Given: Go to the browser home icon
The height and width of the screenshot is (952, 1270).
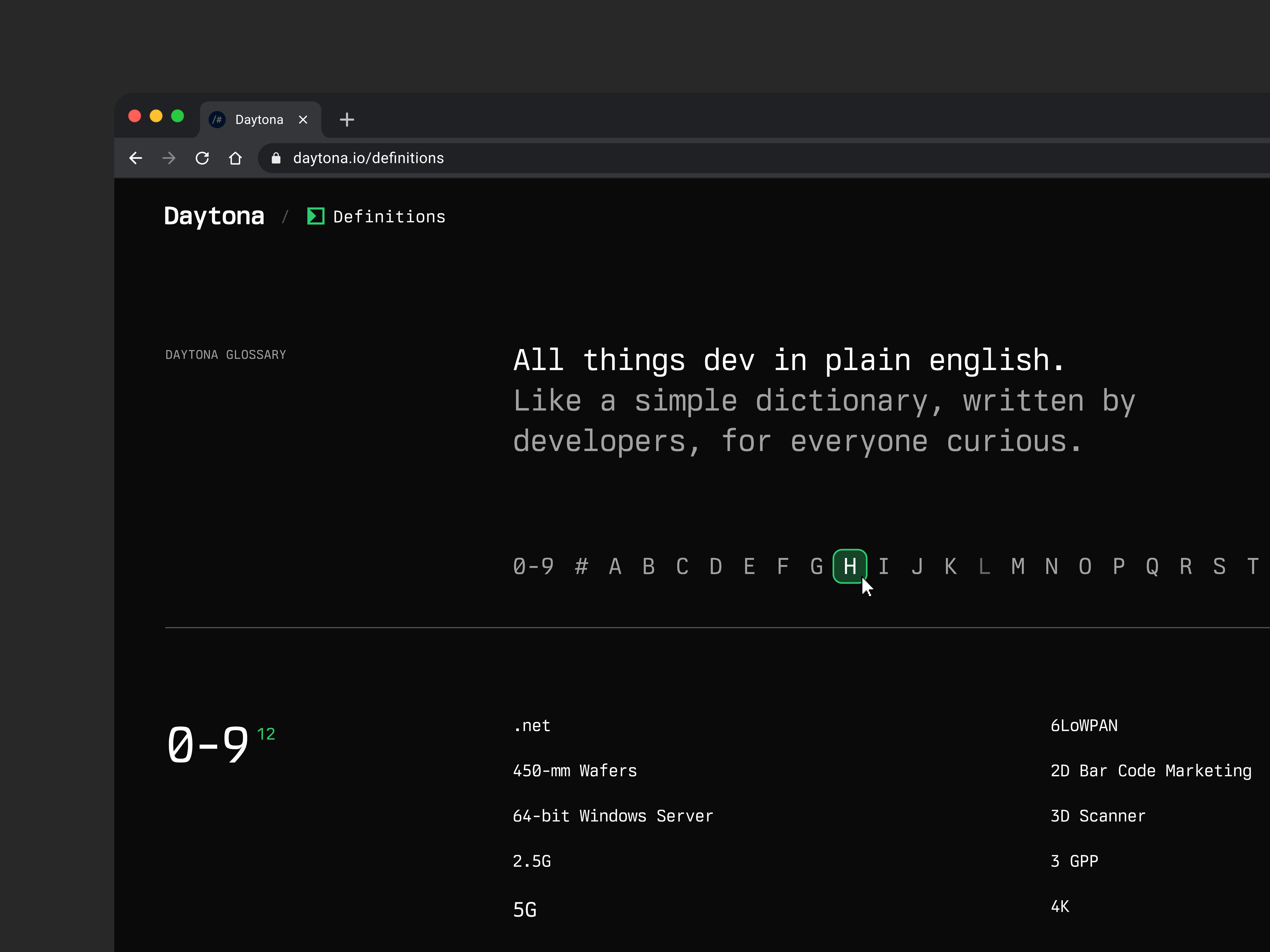Looking at the screenshot, I should (x=235, y=158).
